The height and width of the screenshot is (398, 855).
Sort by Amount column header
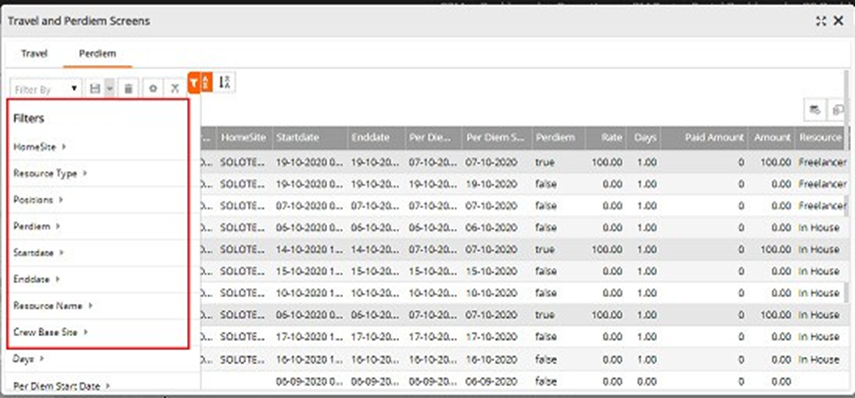(x=770, y=138)
